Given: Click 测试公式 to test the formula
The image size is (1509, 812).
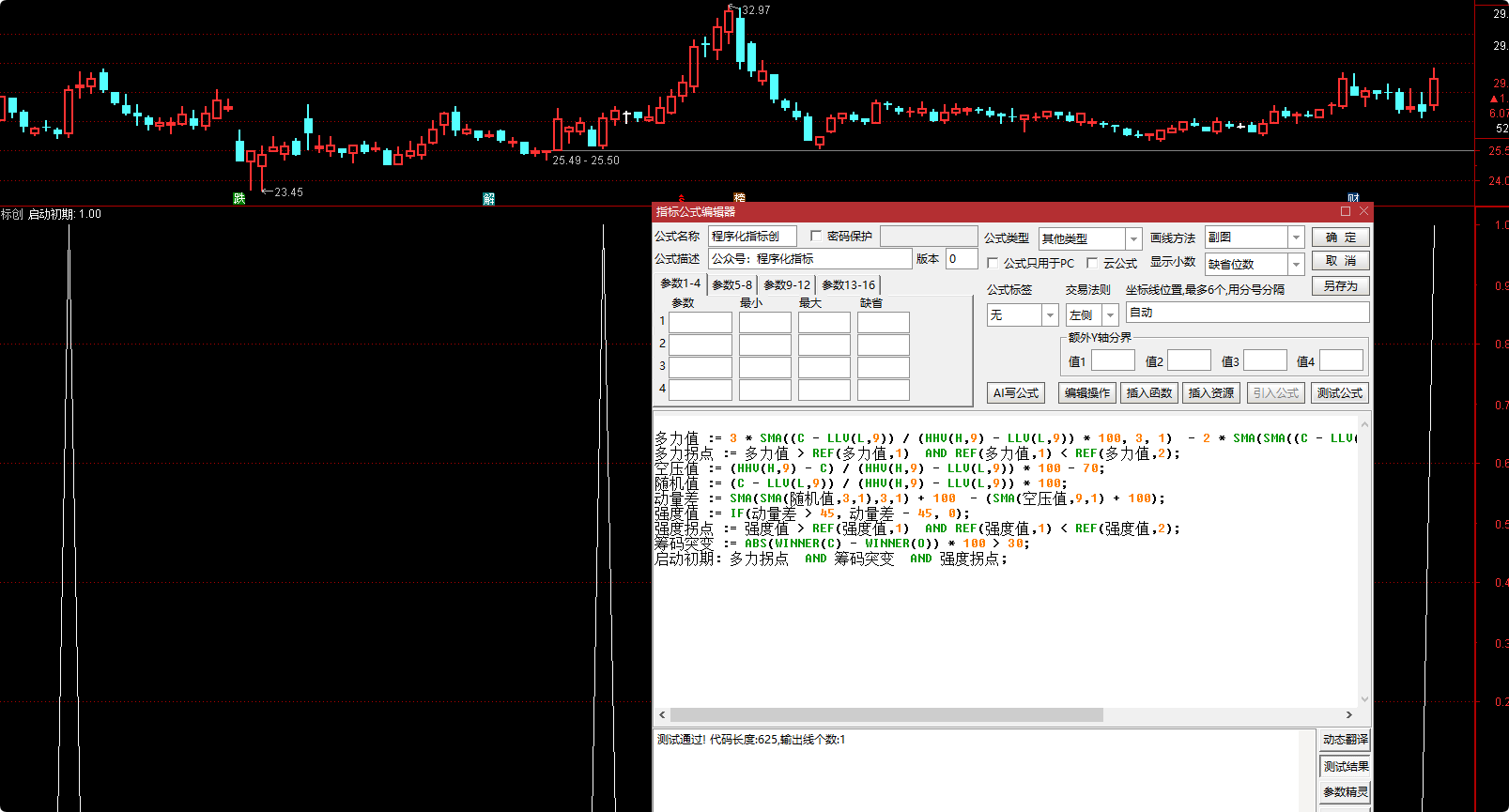Looking at the screenshot, I should [1339, 393].
